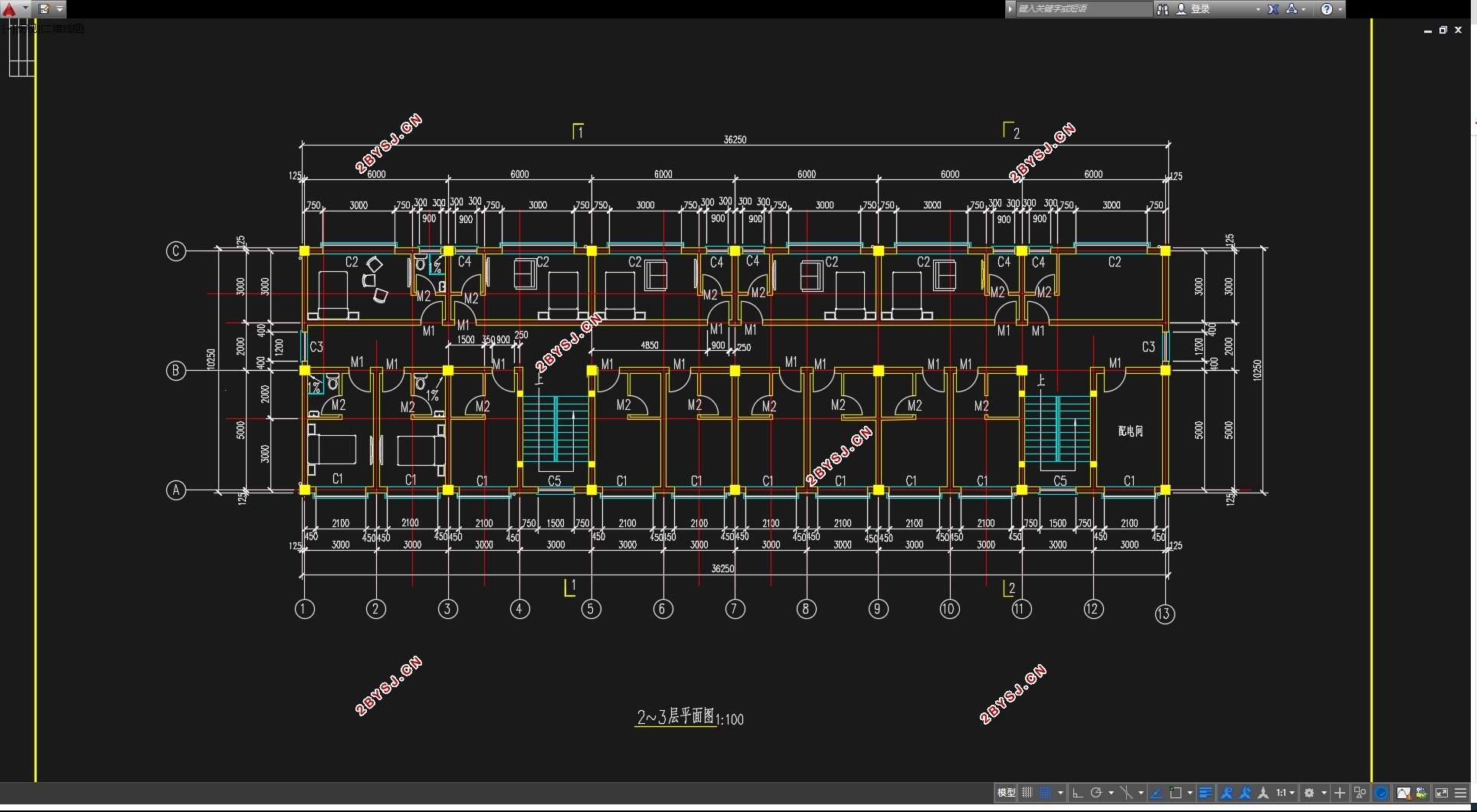Open the Quick Access Toolbar customize dropdown
1477x812 pixels.
click(x=60, y=8)
